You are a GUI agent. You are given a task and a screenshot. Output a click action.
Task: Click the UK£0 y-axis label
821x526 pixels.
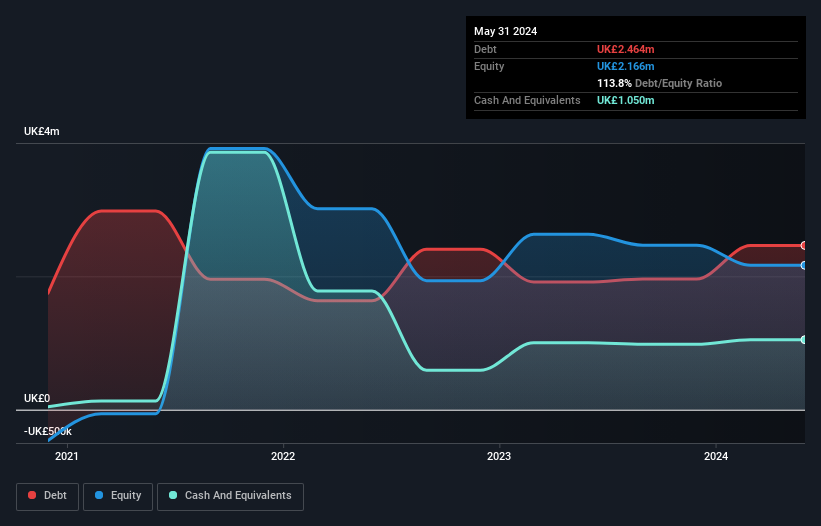37,398
